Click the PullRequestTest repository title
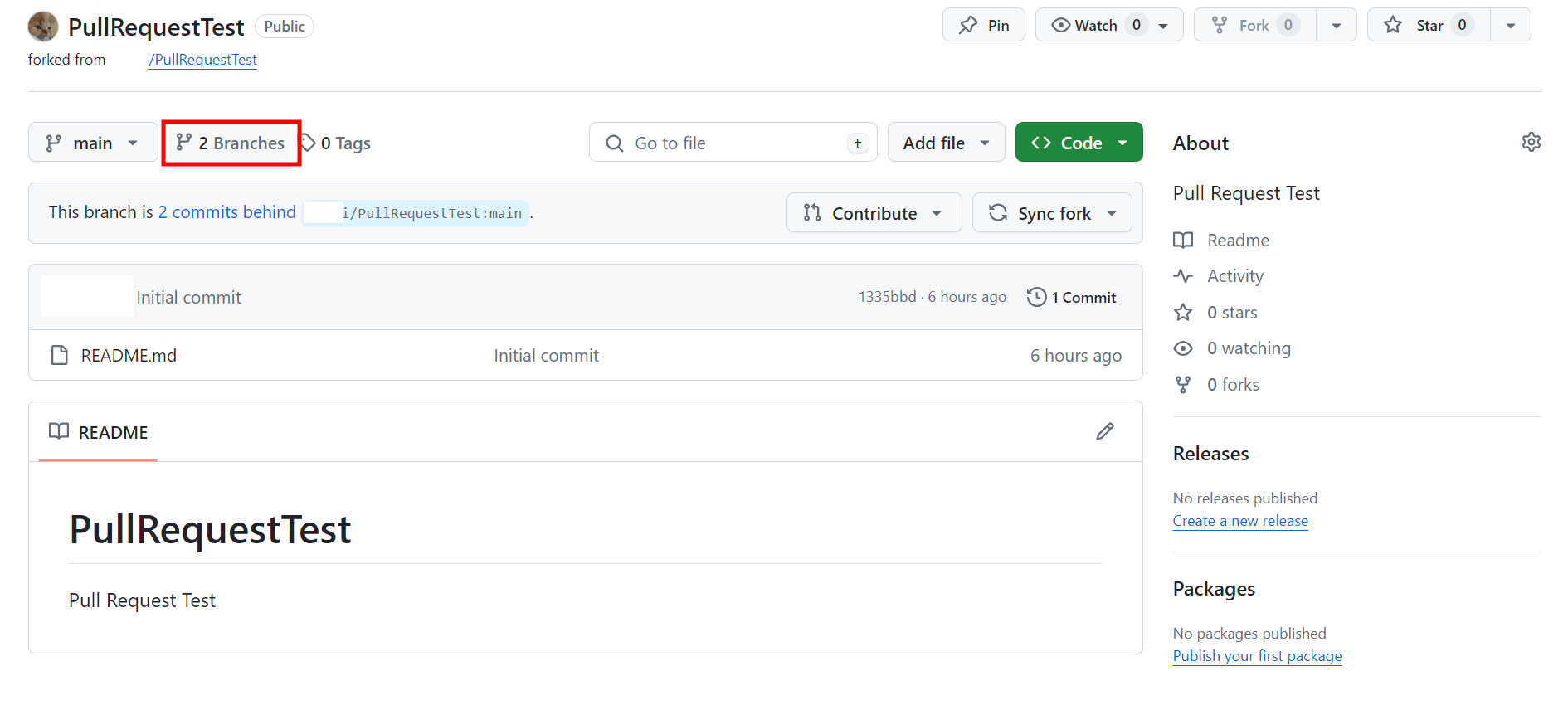The image size is (1568, 705). (156, 27)
